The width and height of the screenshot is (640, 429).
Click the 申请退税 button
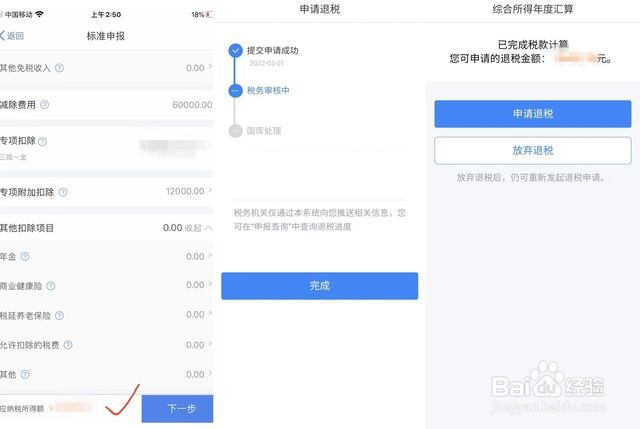pos(533,114)
